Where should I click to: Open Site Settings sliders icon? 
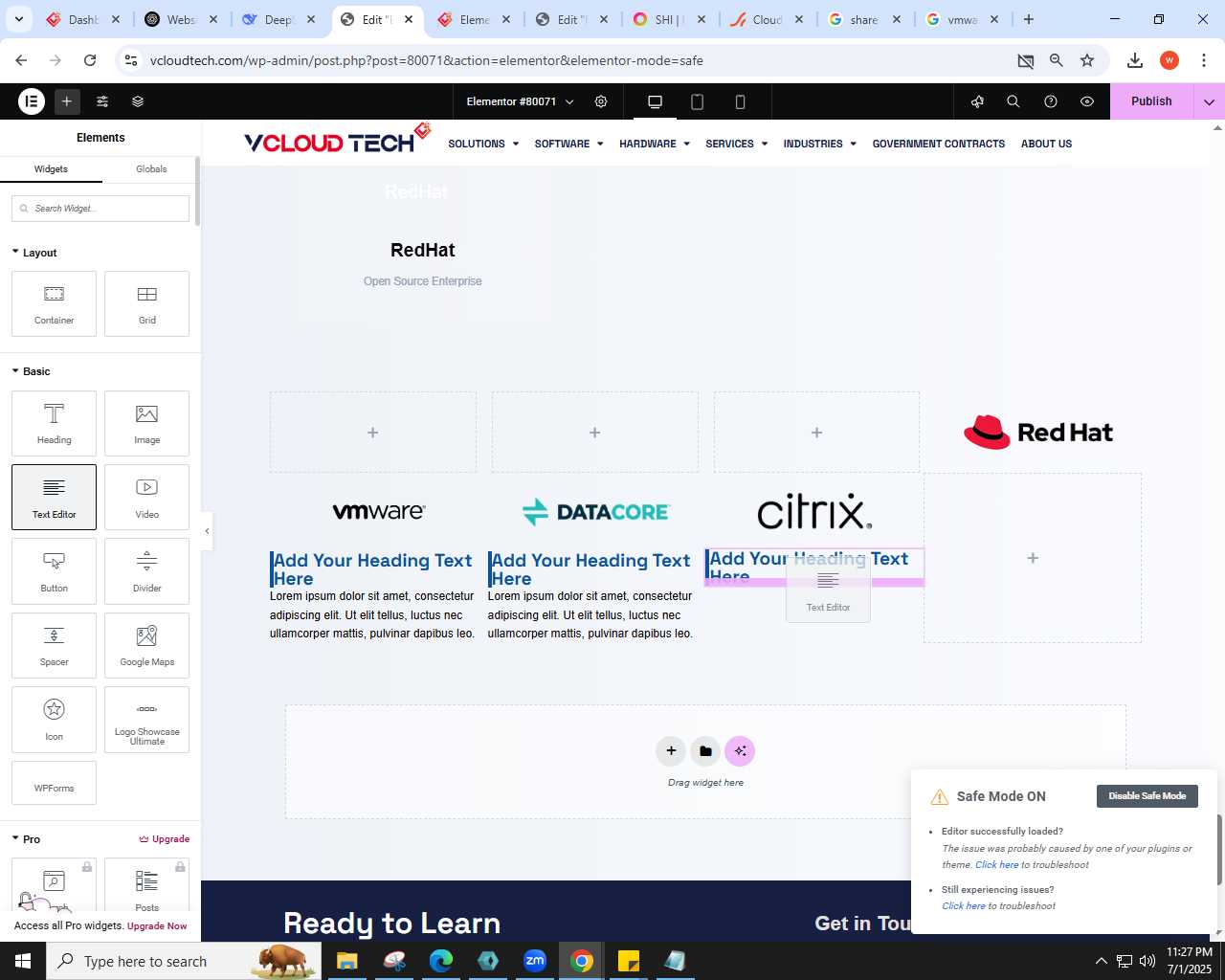[102, 100]
